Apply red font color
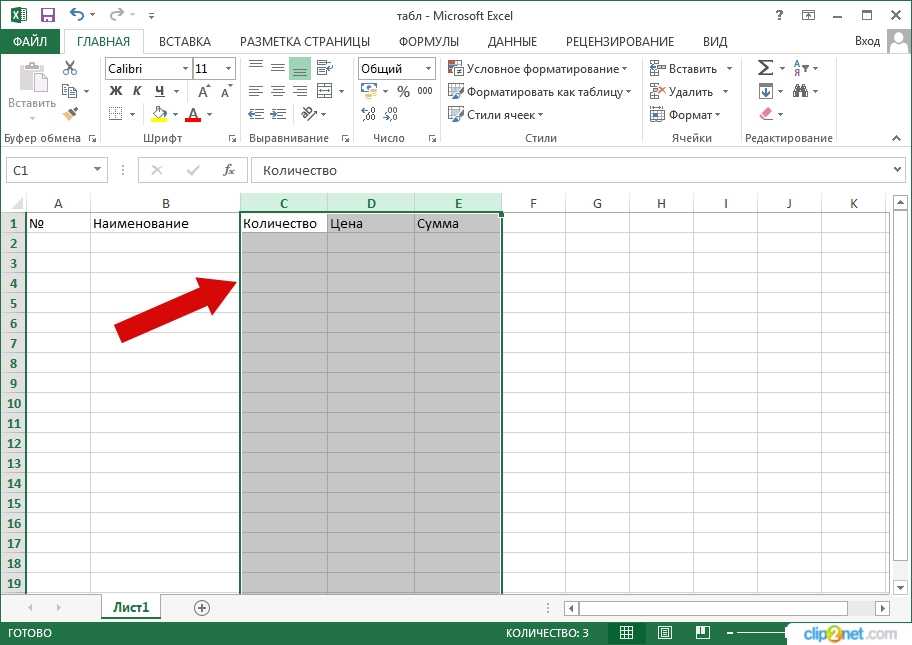The image size is (912, 645). 193,114
